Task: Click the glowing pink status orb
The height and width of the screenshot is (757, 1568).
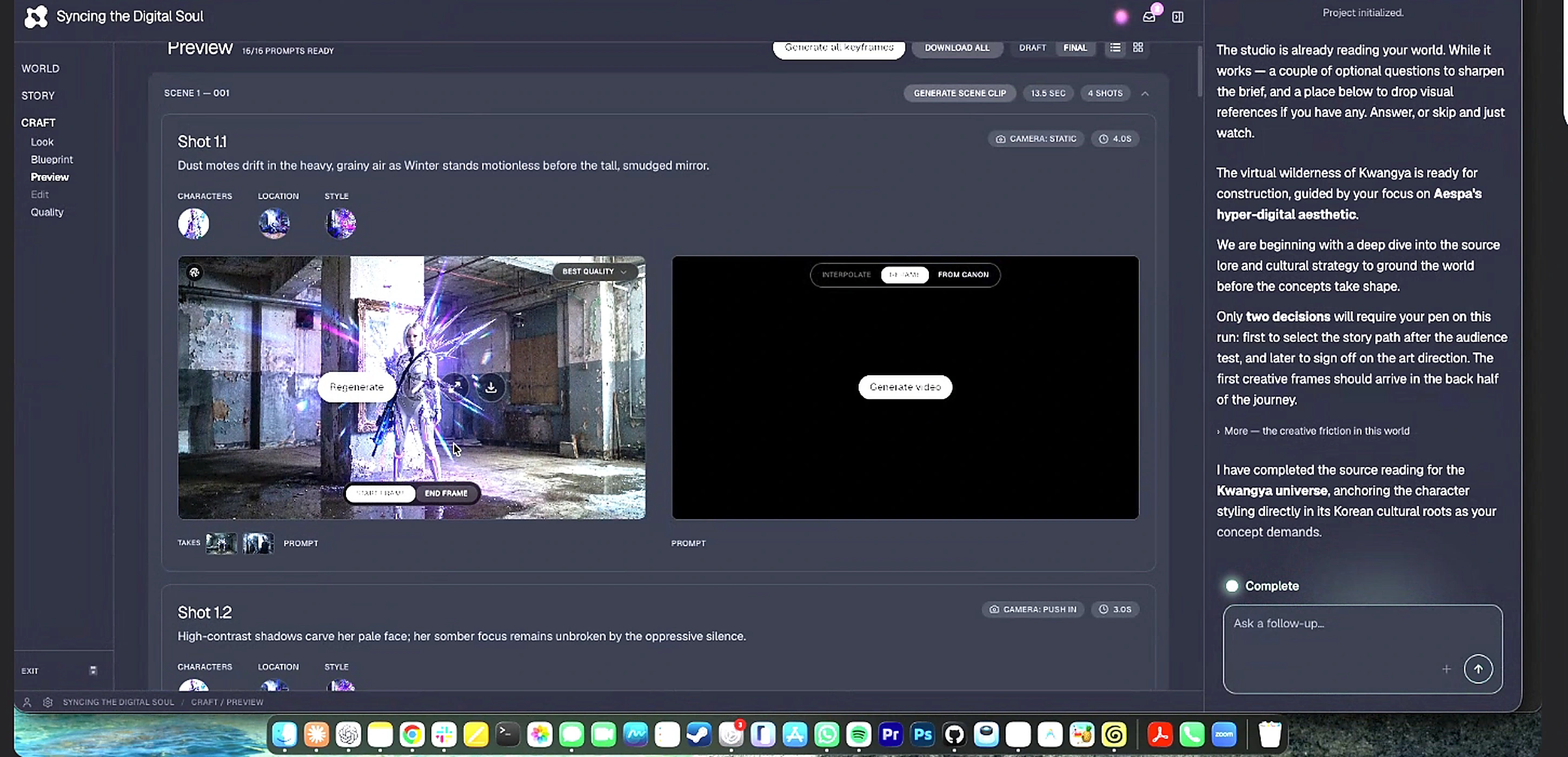Action: coord(1121,17)
